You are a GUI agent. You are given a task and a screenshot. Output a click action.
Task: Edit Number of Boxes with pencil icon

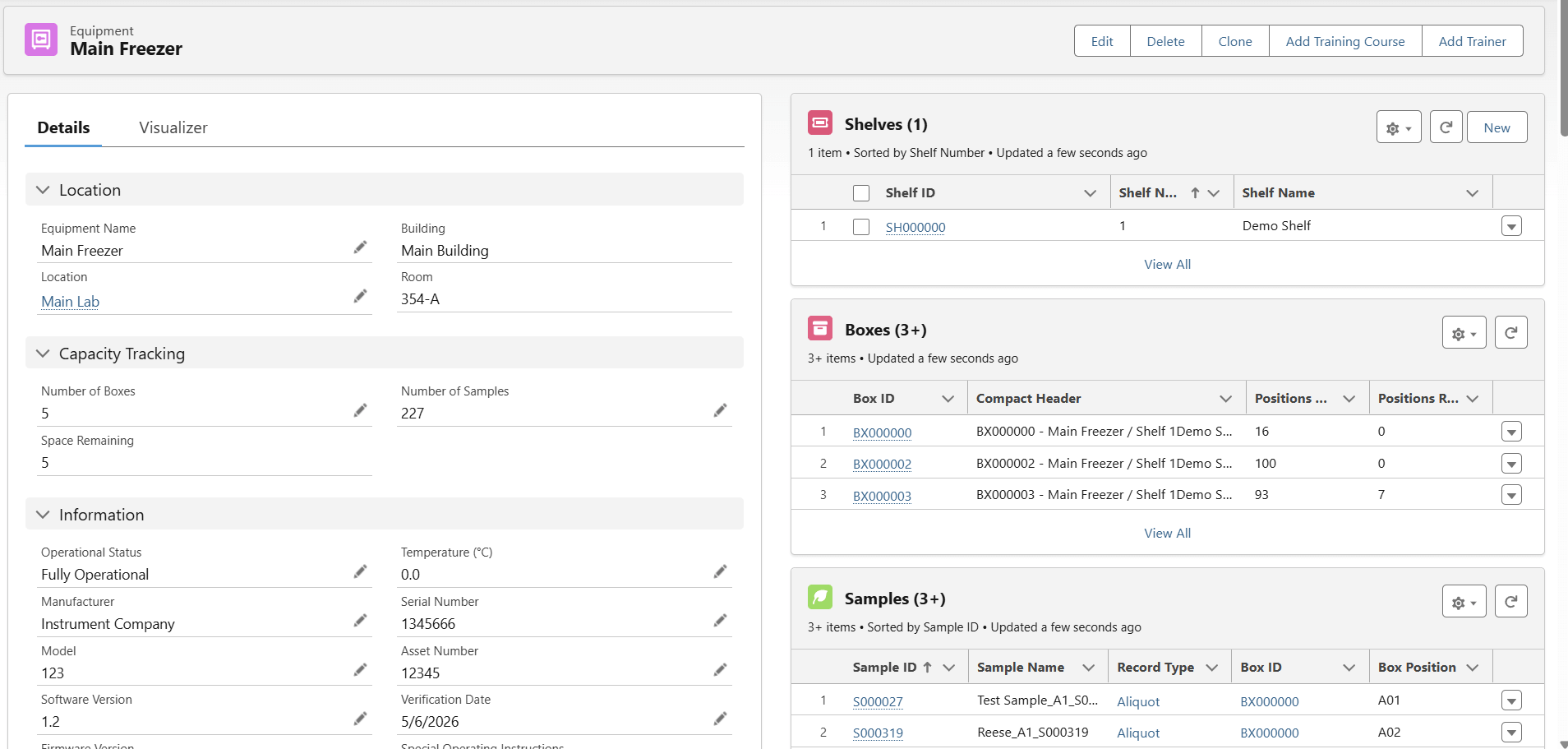coord(360,410)
